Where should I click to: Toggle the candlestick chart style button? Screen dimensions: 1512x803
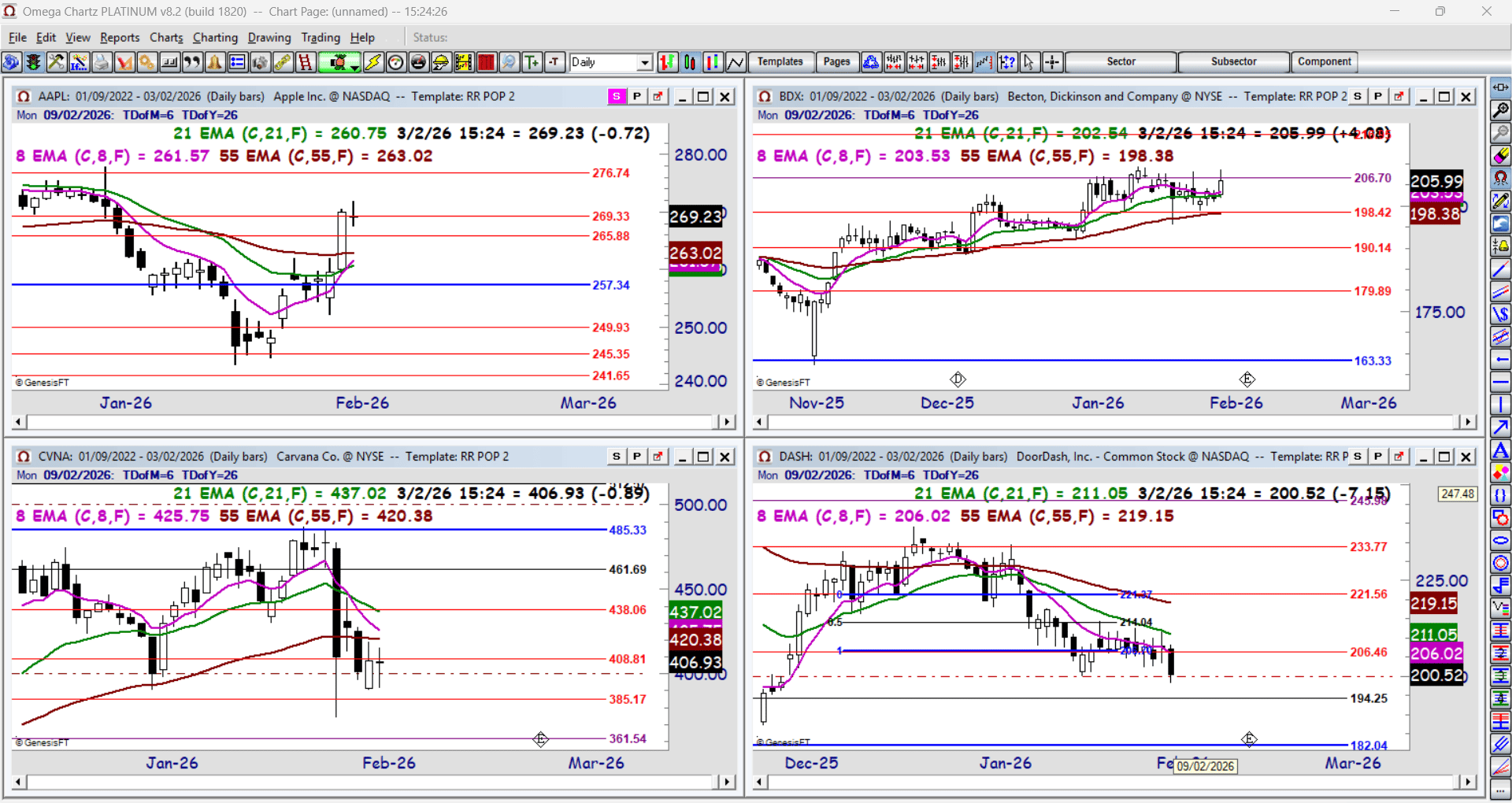point(691,62)
